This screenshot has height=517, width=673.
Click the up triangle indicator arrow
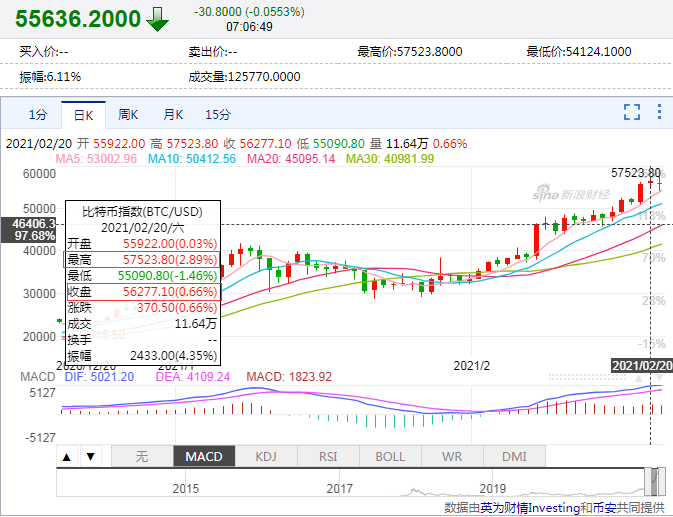pos(67,457)
